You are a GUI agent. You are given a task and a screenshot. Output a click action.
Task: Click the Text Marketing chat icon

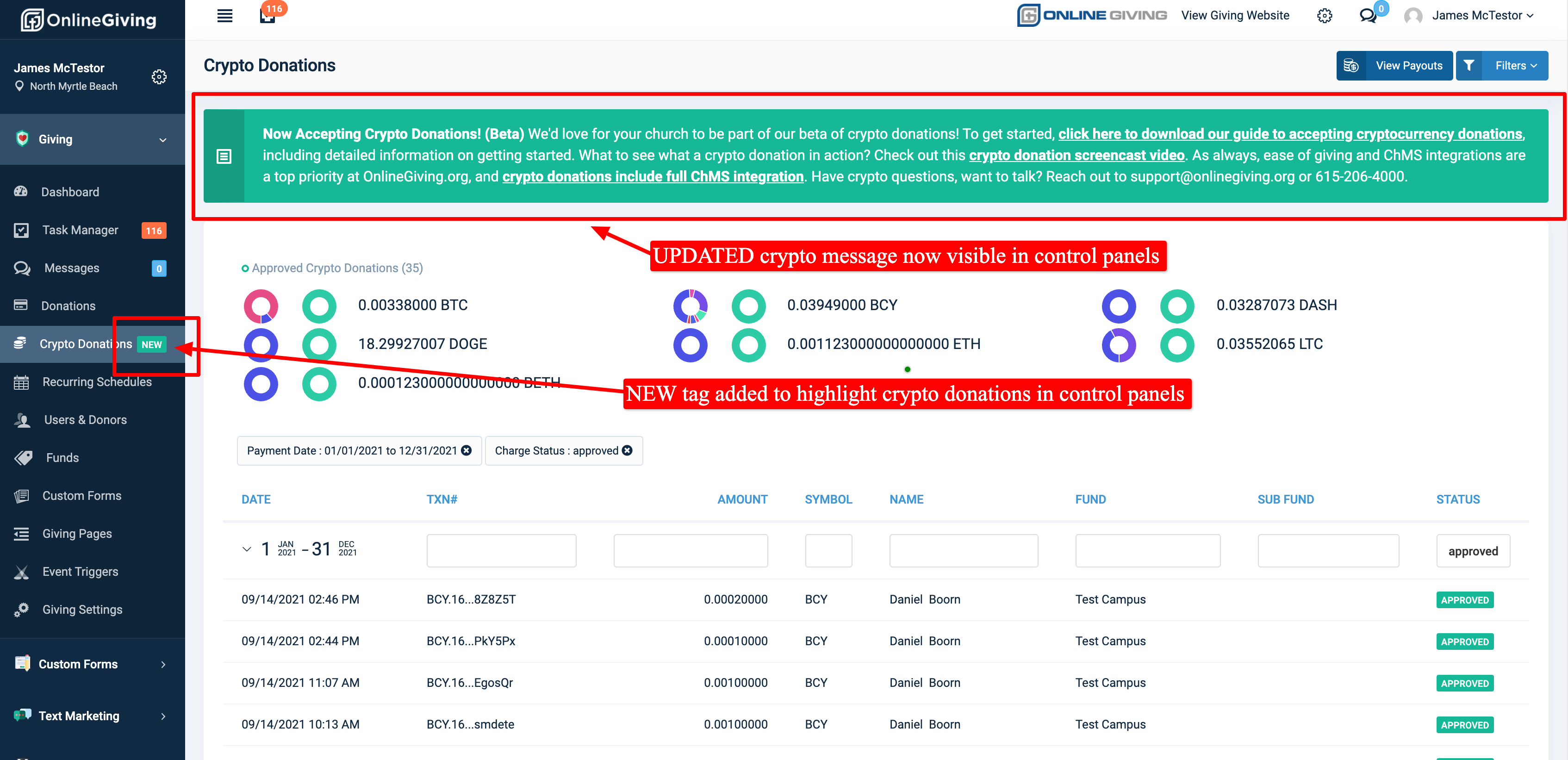coord(23,715)
